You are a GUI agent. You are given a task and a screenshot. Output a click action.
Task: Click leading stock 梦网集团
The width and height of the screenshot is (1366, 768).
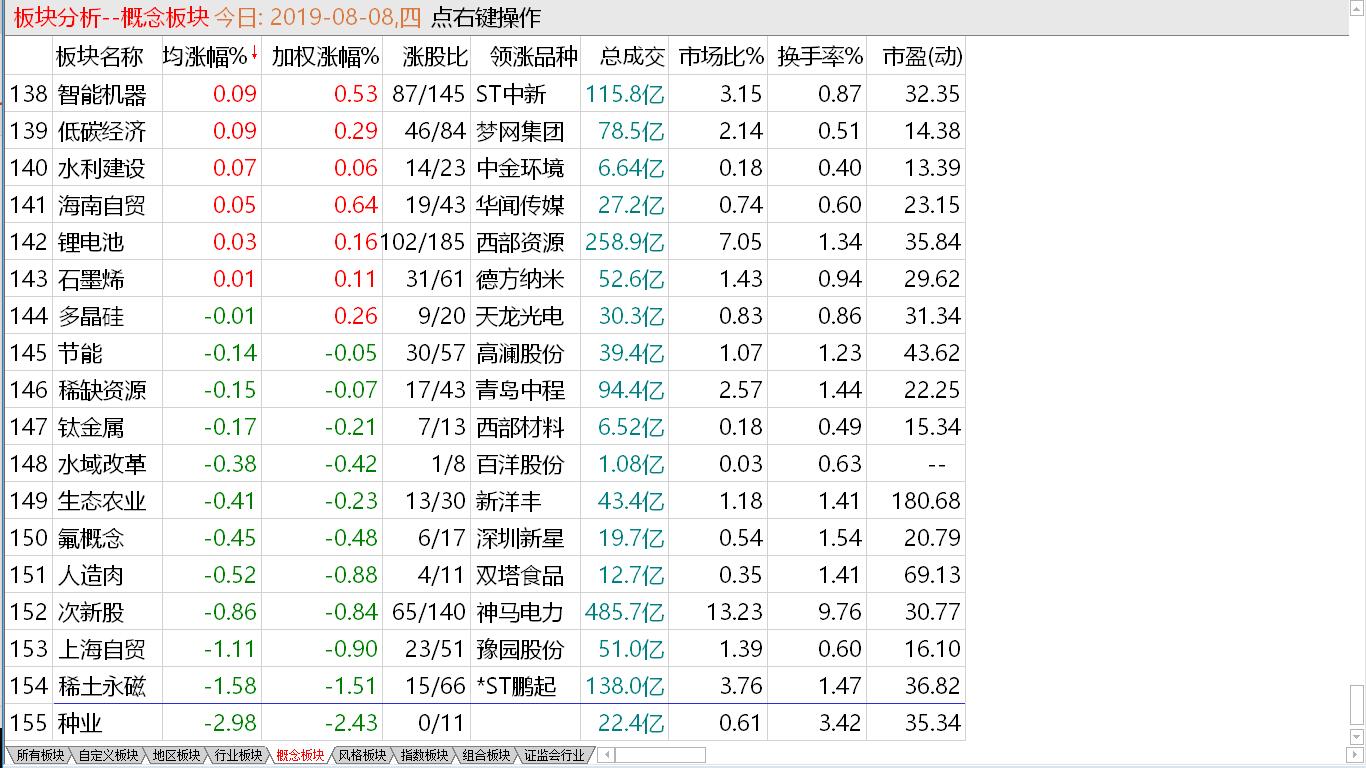pyautogui.click(x=520, y=131)
